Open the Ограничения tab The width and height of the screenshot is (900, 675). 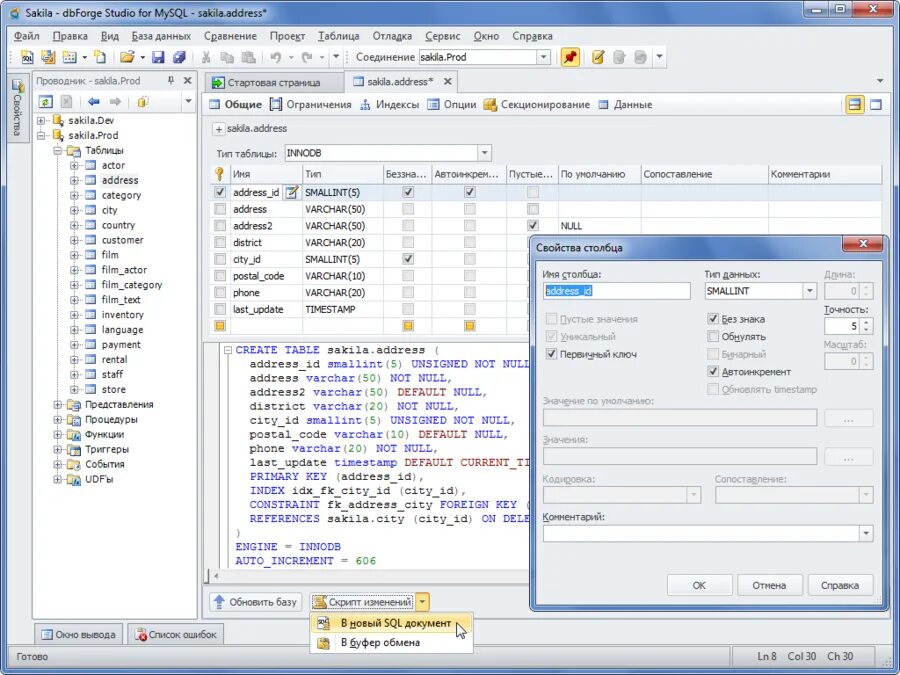(311, 104)
